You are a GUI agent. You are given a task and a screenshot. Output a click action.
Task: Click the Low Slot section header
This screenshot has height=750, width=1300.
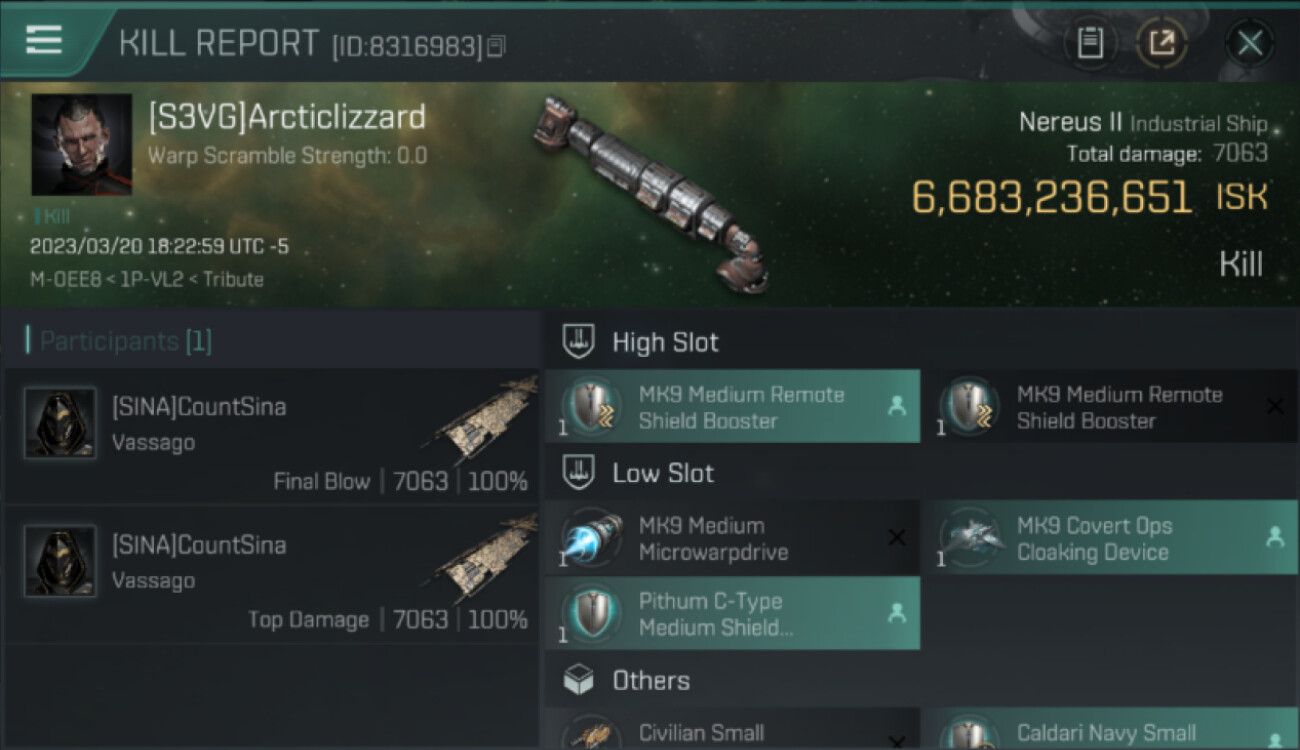[663, 473]
